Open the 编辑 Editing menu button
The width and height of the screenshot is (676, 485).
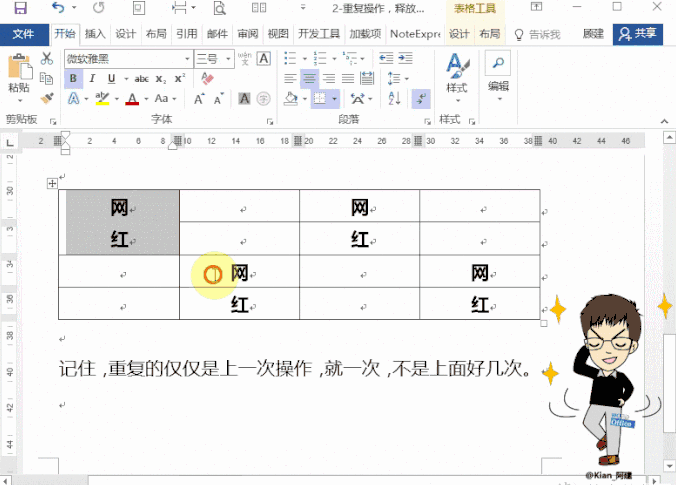(x=498, y=77)
